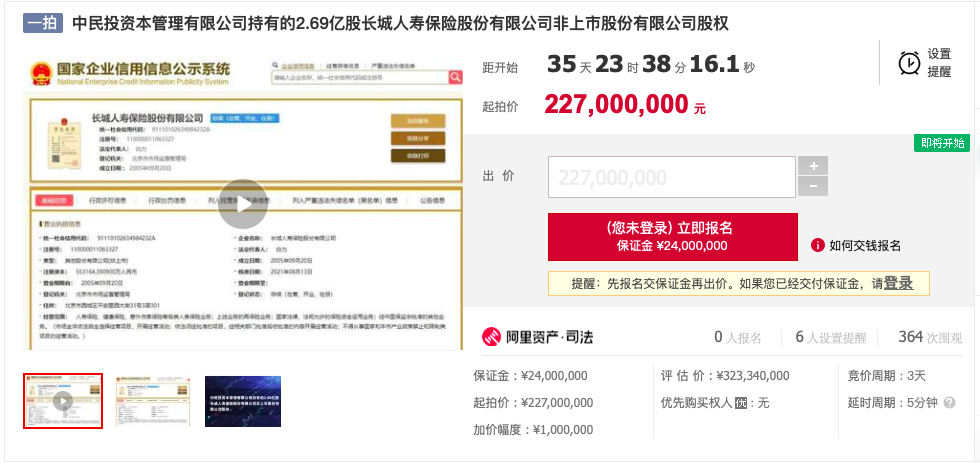Click the 即将开始 green status tag

click(942, 143)
